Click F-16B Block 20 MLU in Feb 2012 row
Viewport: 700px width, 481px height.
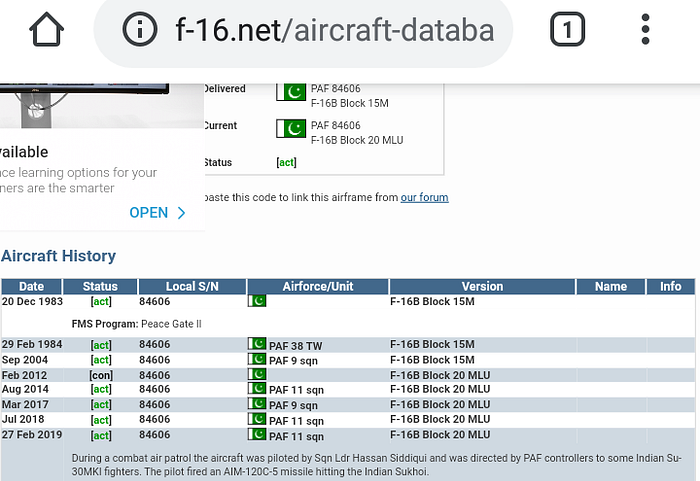(440, 375)
